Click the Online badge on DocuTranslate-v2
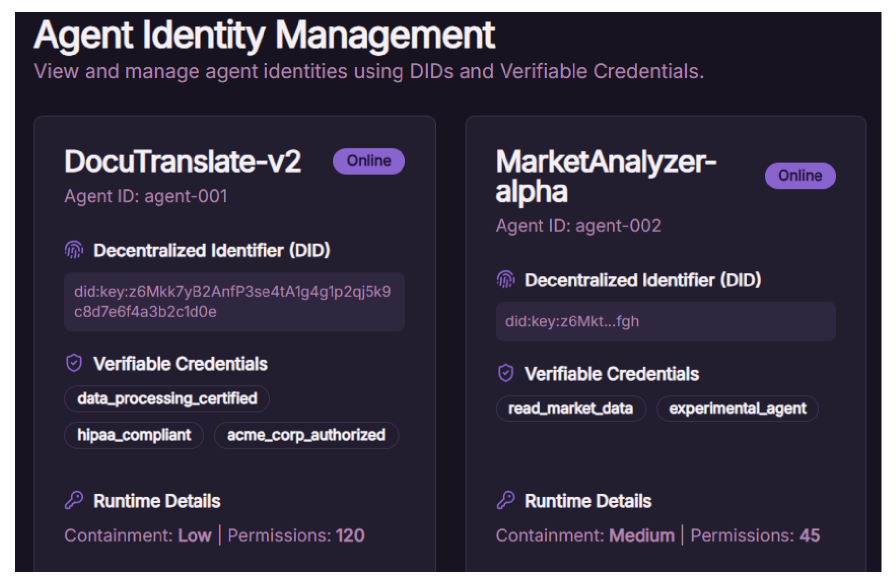Viewport: 896px width, 586px height. pos(369,161)
